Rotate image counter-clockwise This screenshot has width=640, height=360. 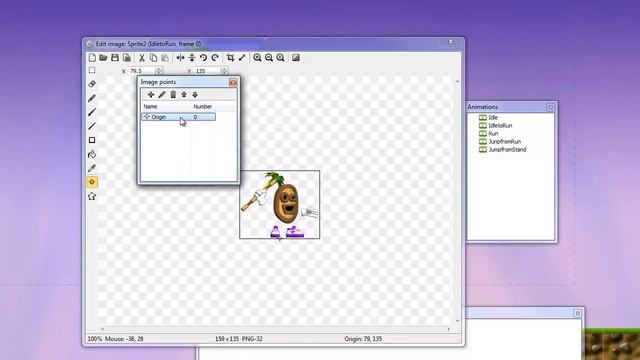(x=203, y=58)
